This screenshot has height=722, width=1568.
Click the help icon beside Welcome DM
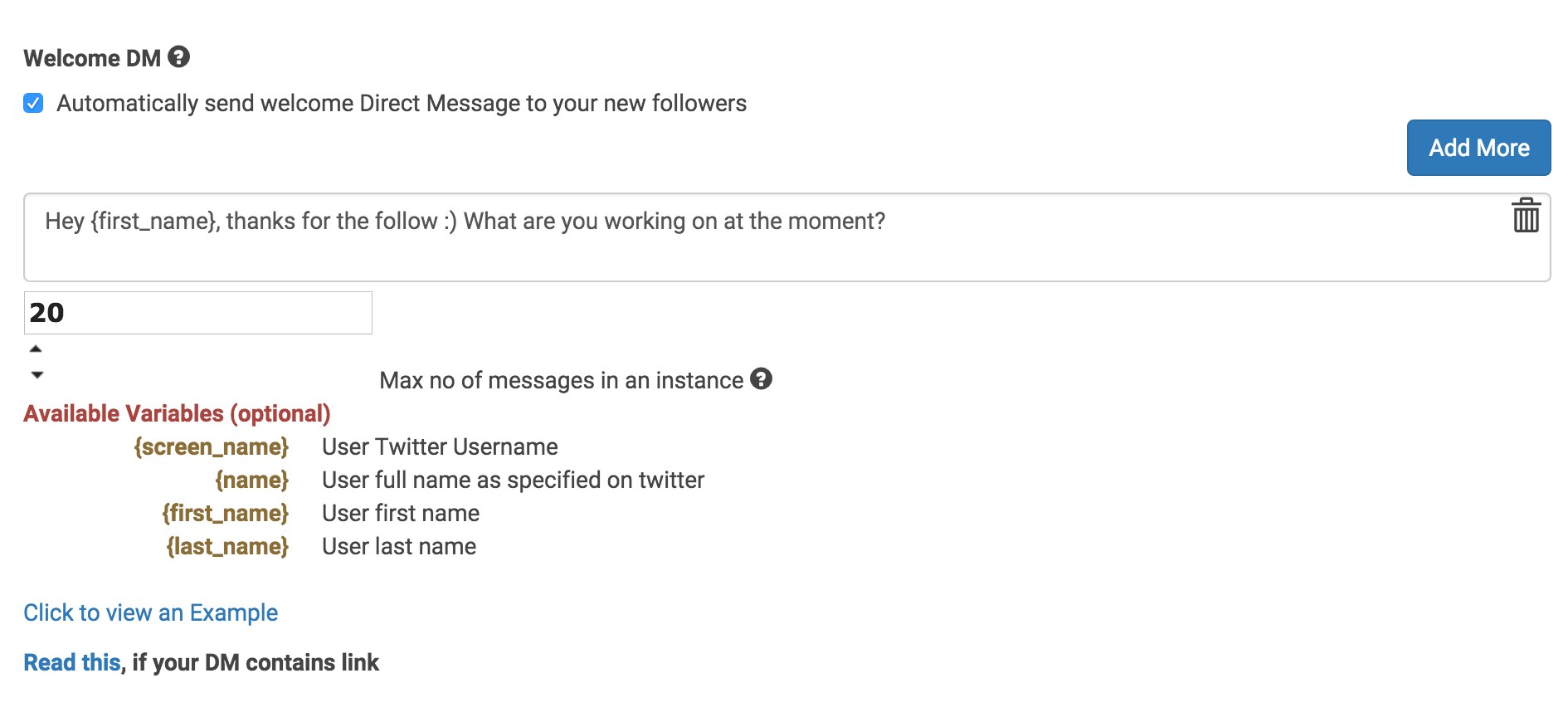(x=178, y=56)
